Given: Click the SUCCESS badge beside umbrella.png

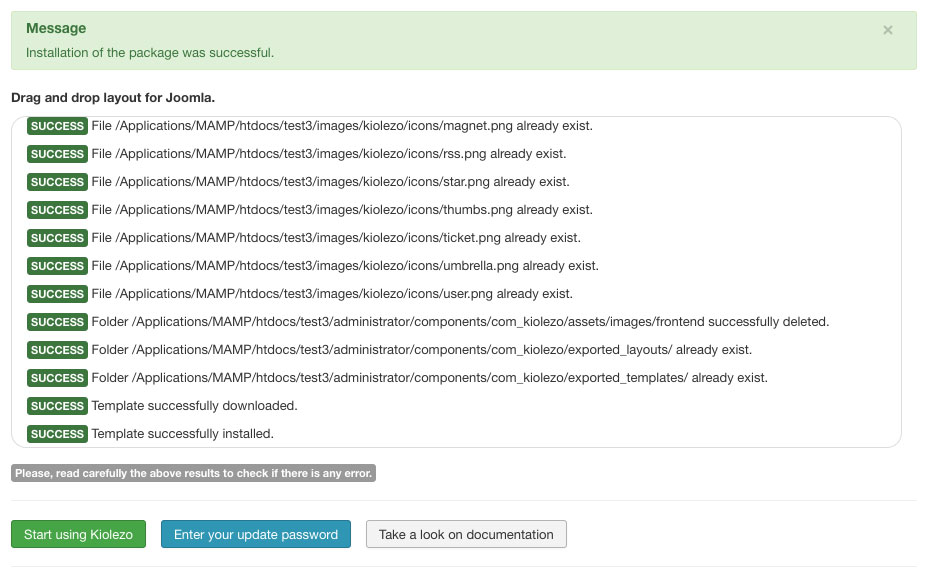Looking at the screenshot, I should [x=57, y=266].
